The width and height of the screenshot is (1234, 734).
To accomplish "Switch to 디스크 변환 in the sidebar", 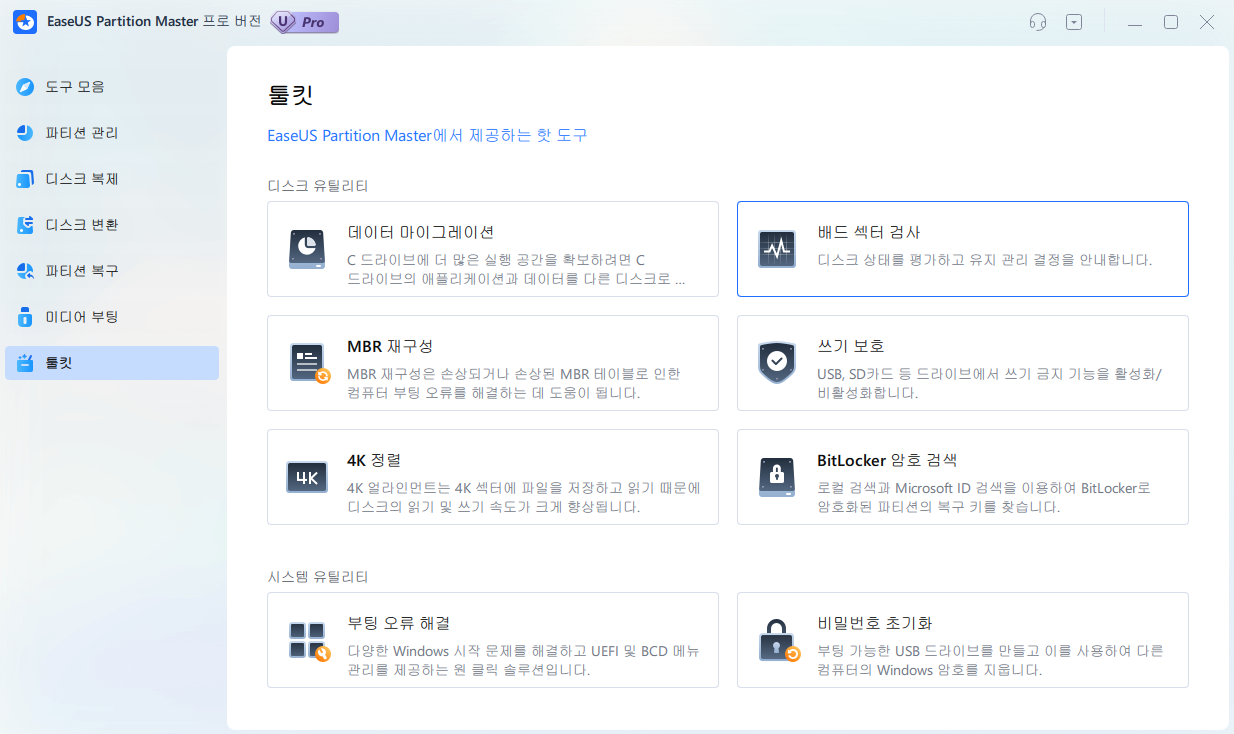I will (x=81, y=225).
